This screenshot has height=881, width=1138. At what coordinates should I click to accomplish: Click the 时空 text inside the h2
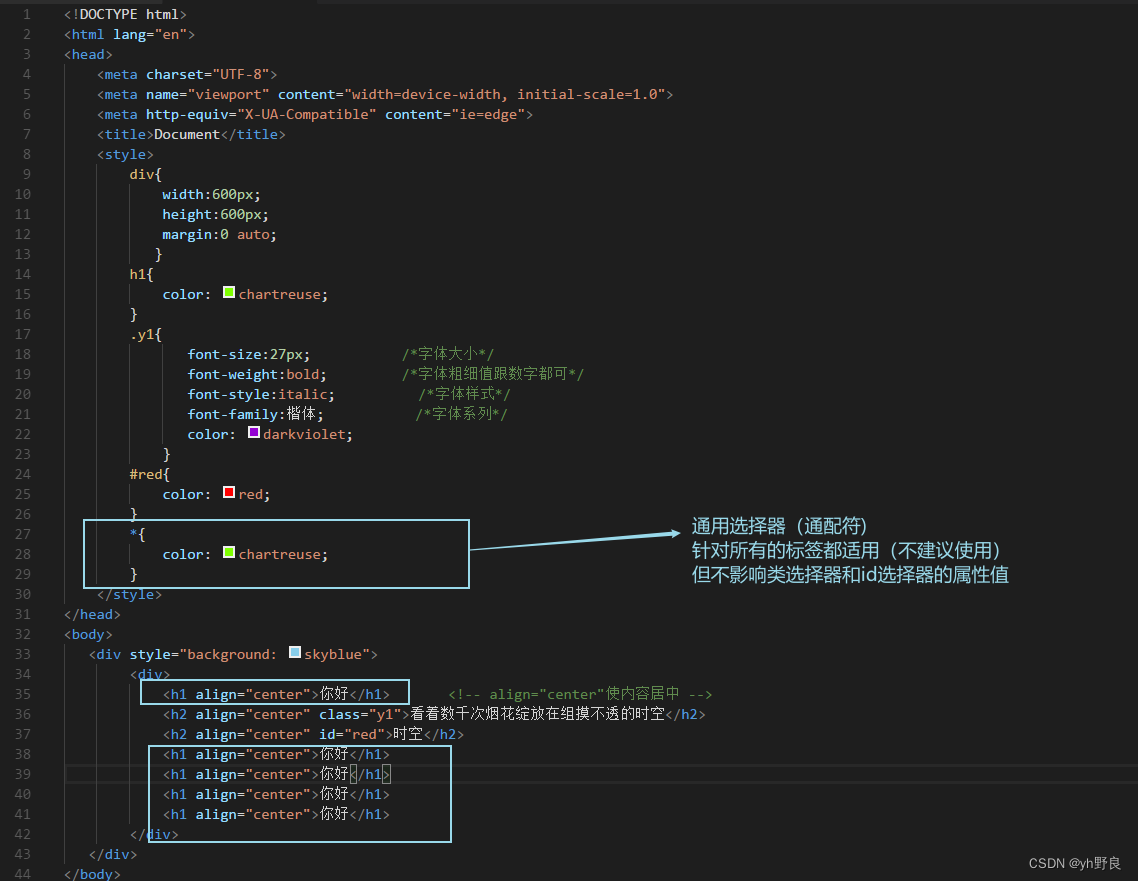(x=408, y=734)
